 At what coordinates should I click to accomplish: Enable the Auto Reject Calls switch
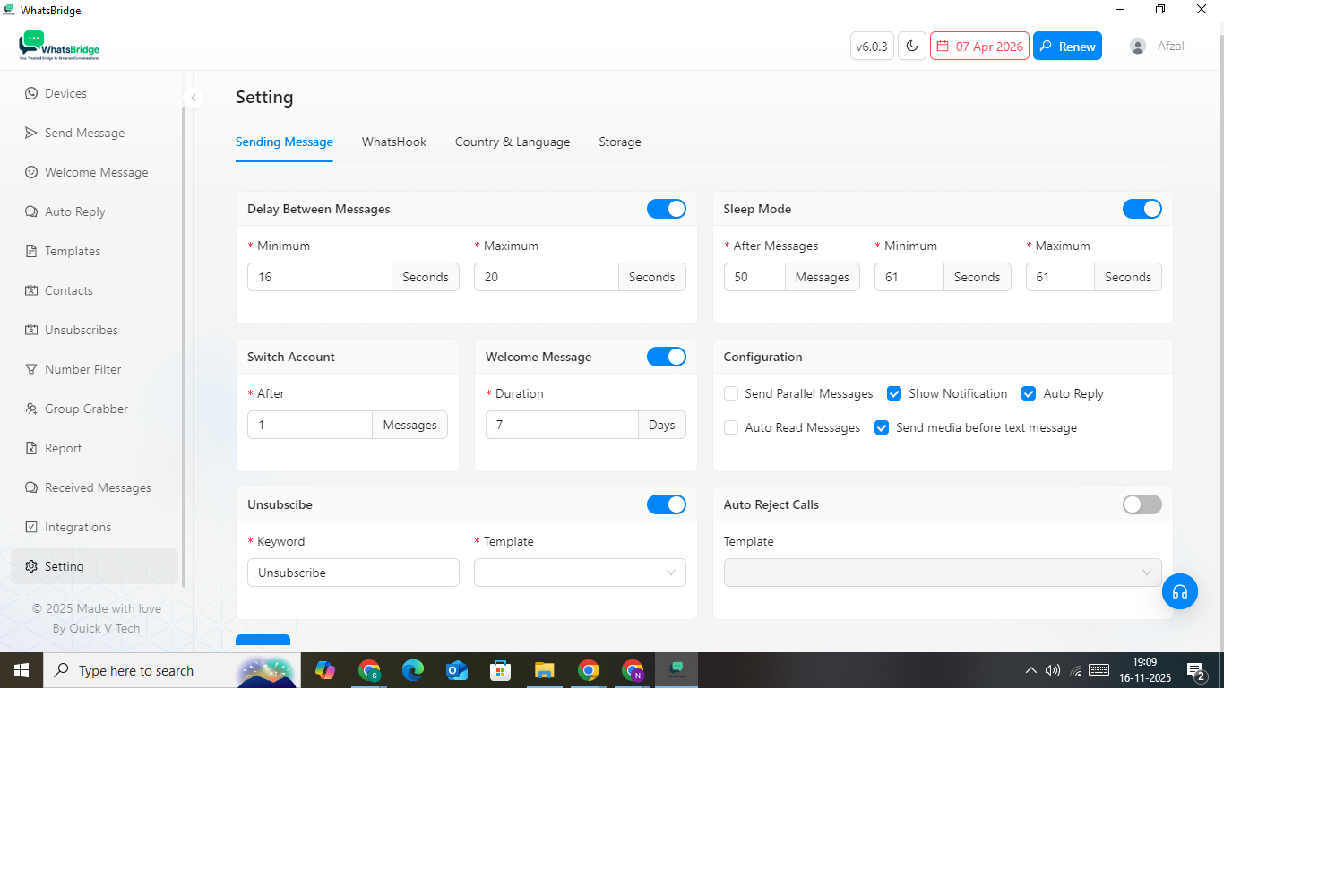click(x=1142, y=504)
